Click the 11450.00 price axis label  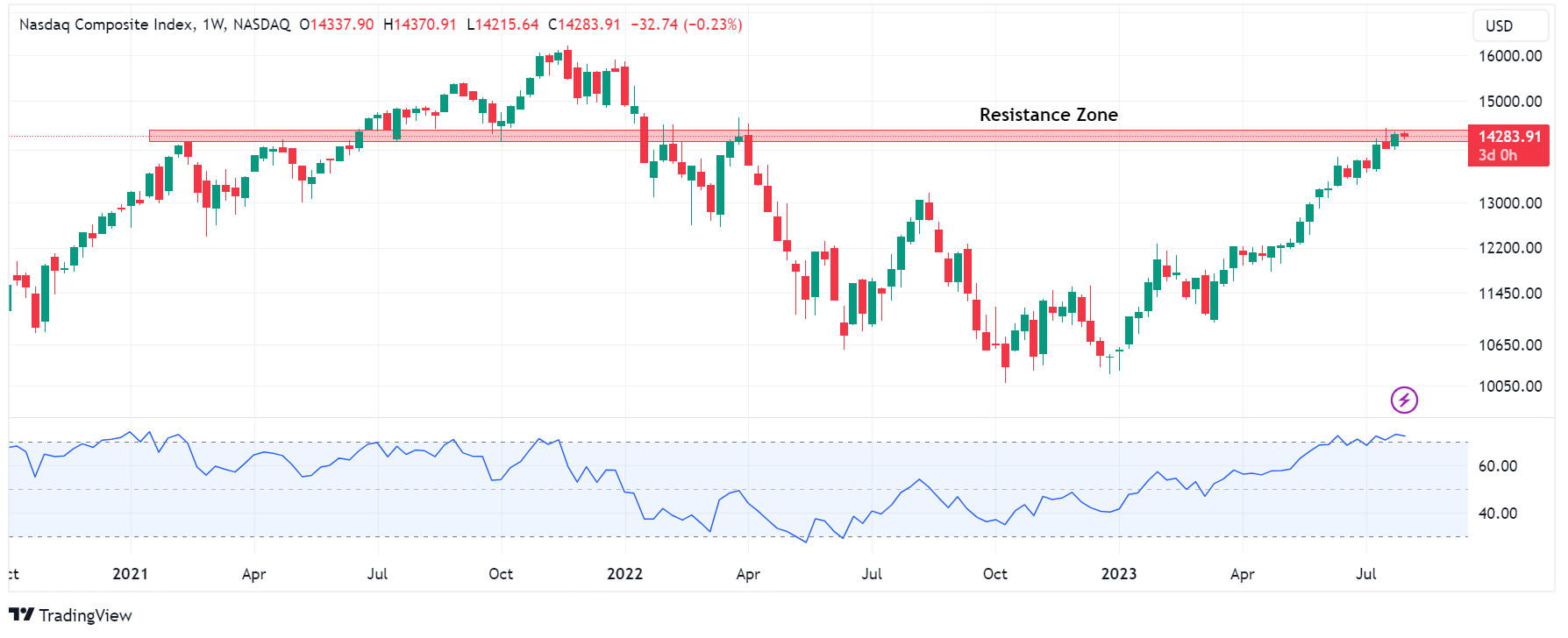[x=1510, y=294]
